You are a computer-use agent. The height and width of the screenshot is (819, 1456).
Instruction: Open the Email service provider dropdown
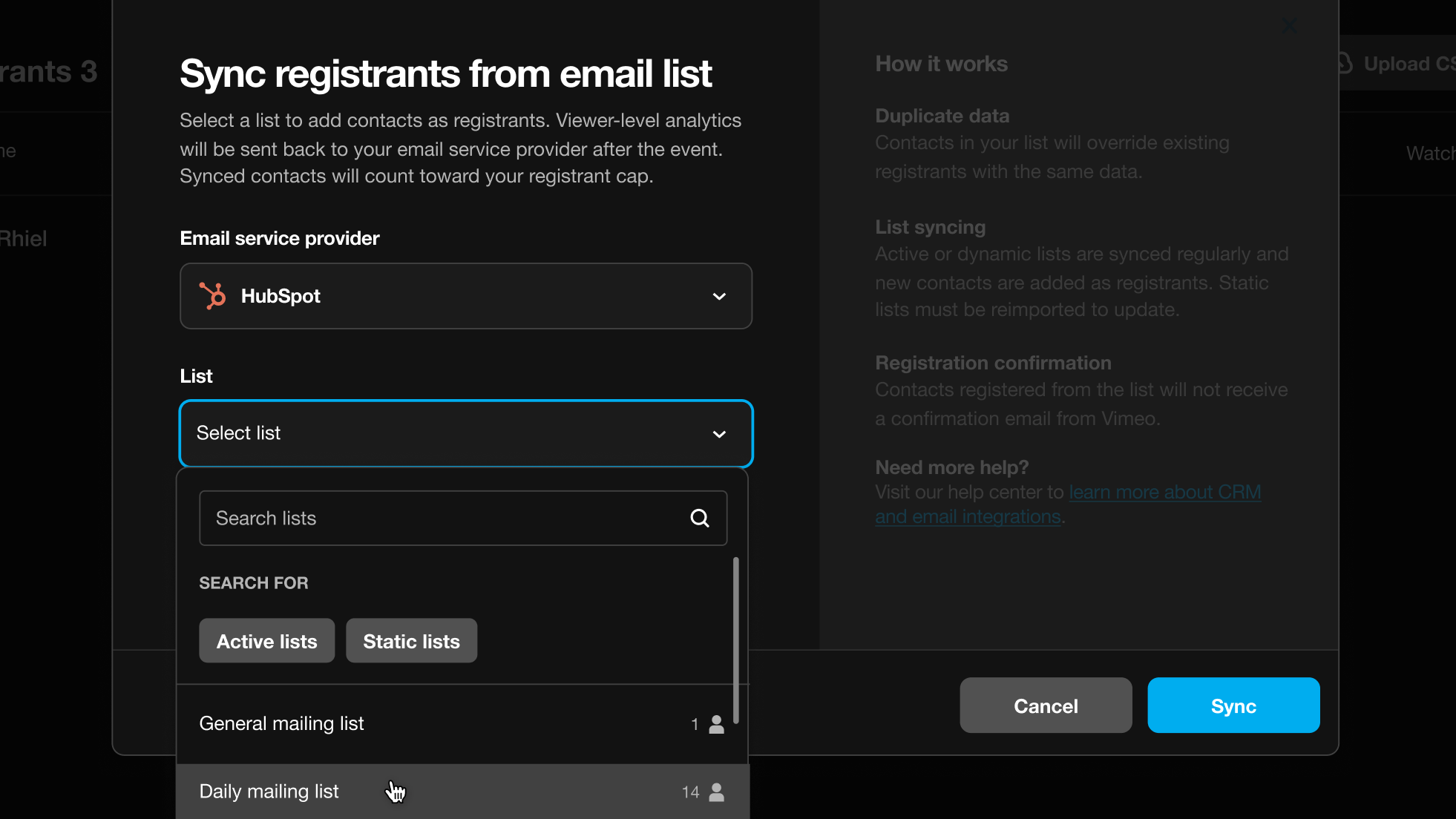(465, 296)
